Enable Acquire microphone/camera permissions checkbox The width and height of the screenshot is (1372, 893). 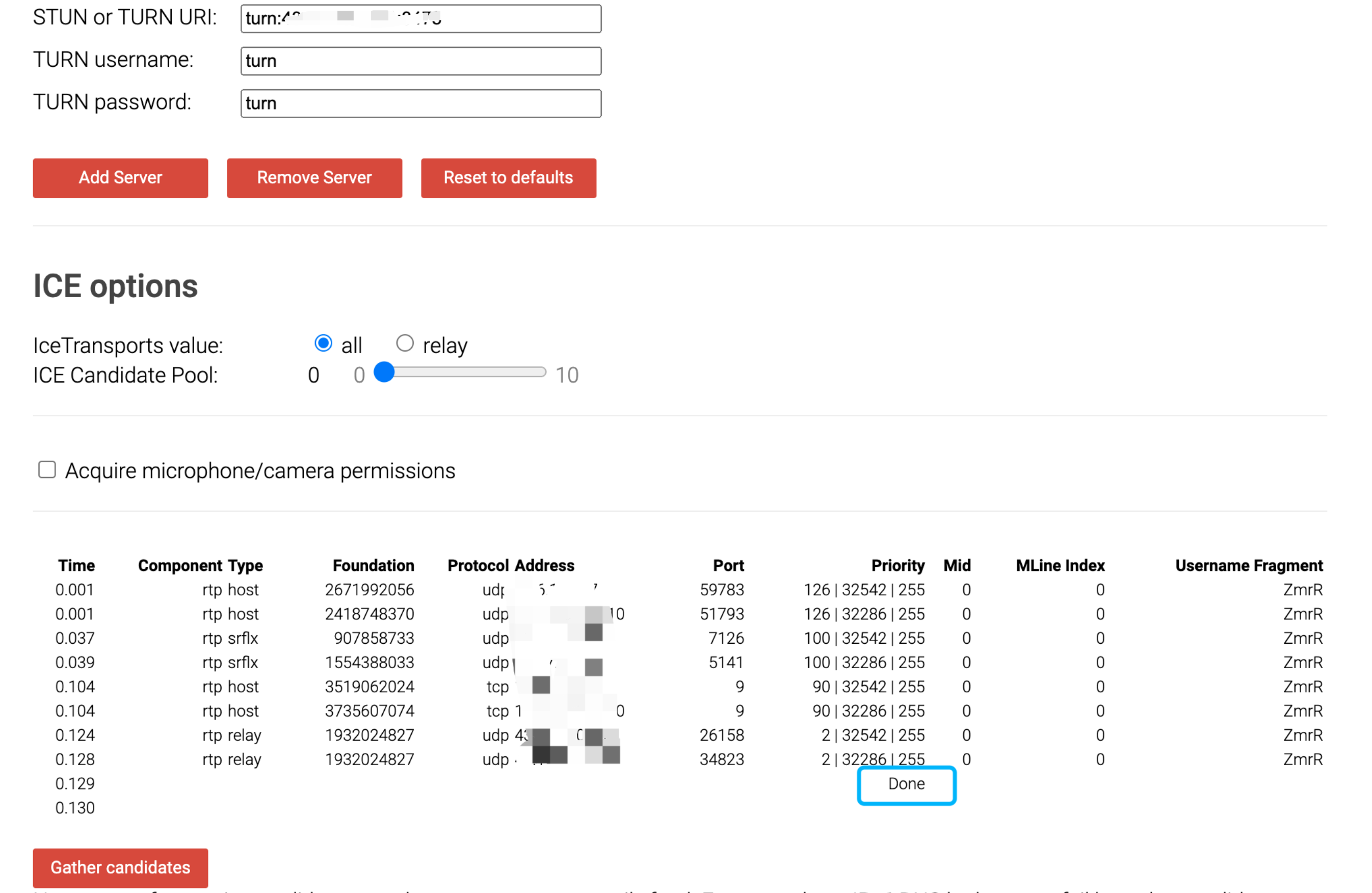[x=47, y=470]
